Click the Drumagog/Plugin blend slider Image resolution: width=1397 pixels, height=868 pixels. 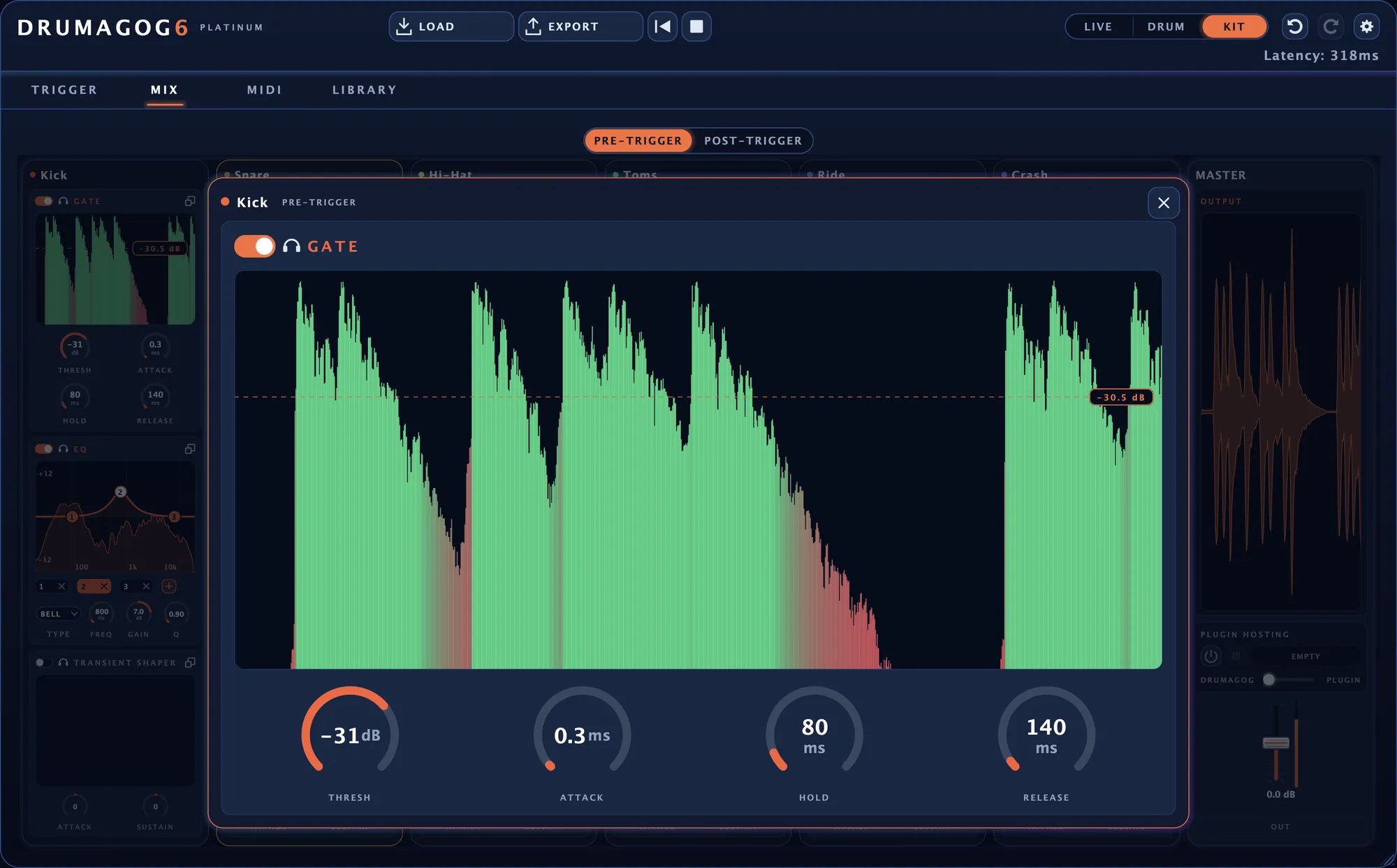pyautogui.click(x=1289, y=680)
